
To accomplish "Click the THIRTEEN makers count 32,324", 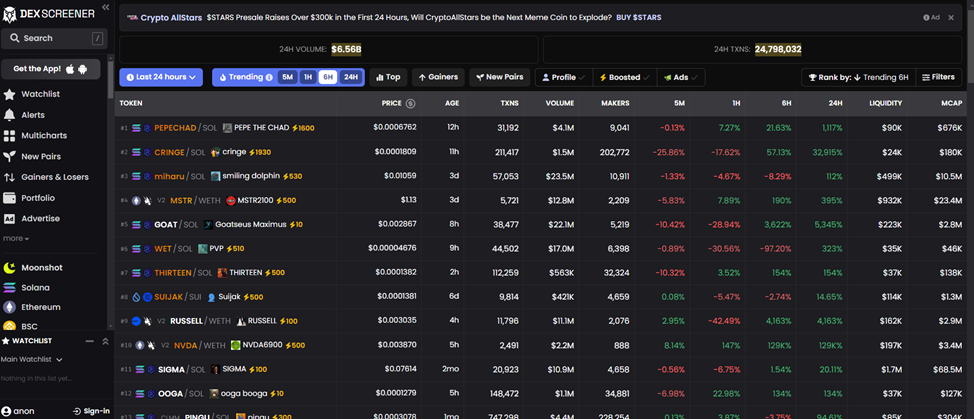I will [616, 273].
